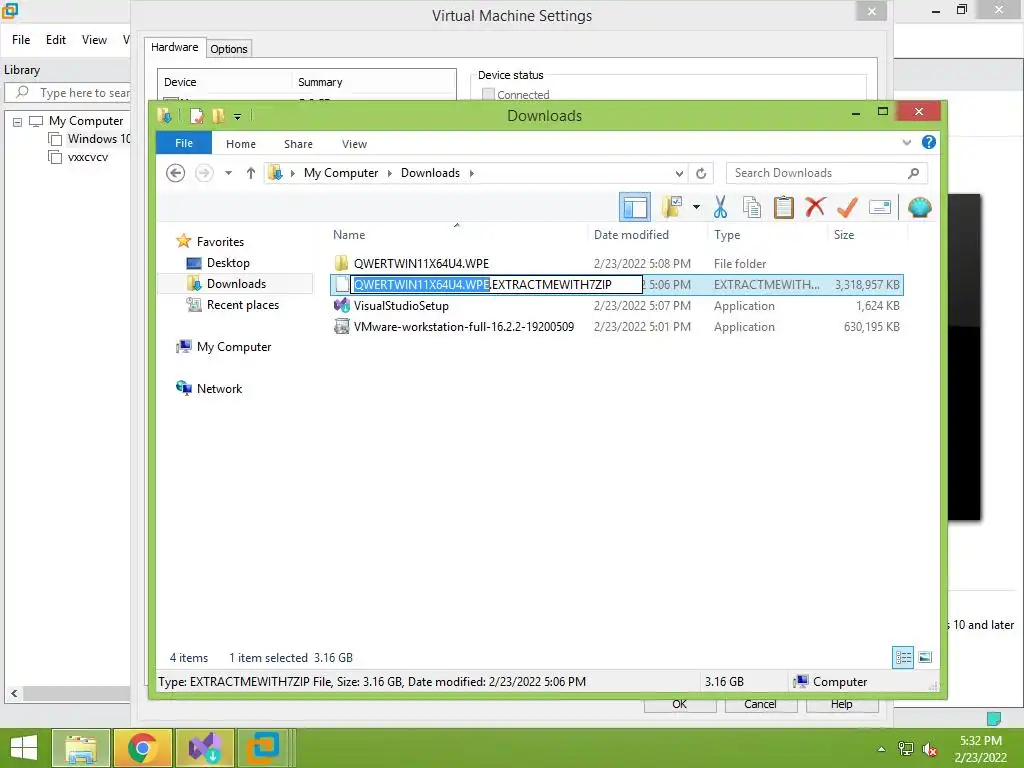This screenshot has width=1024, height=768.
Task: Click the Up one level arrow
Action: coord(251,173)
